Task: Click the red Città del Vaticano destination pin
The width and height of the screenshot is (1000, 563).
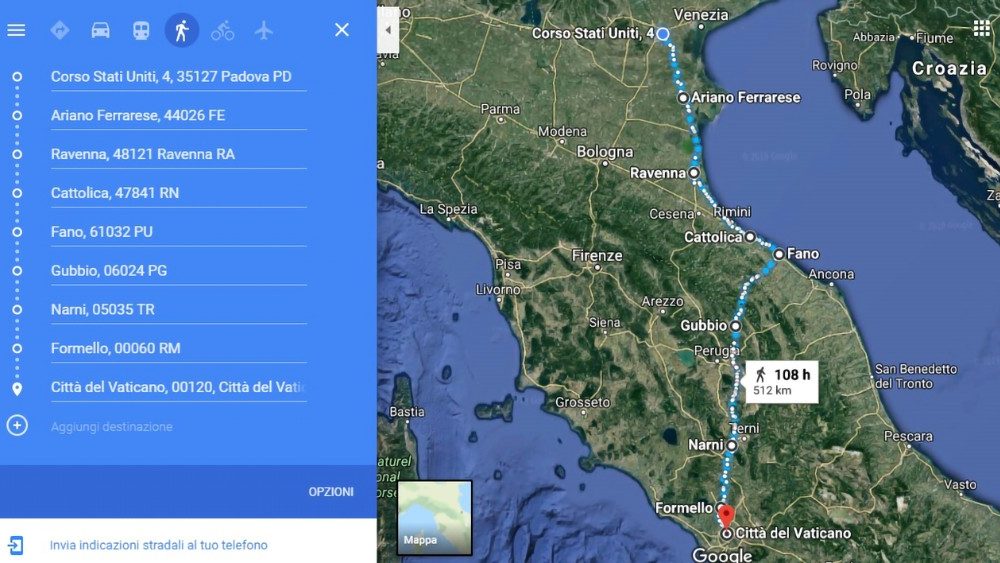Action: click(x=726, y=516)
